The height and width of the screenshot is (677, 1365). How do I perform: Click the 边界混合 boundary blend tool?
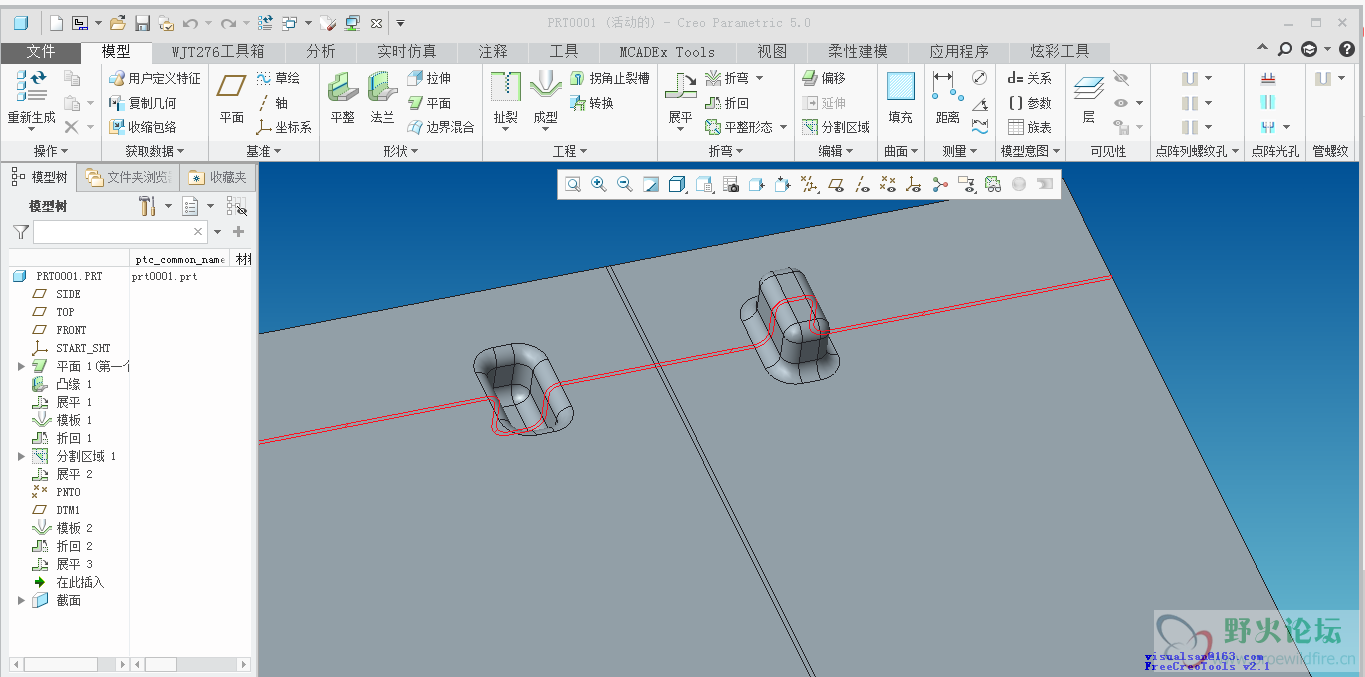pyautogui.click(x=441, y=127)
